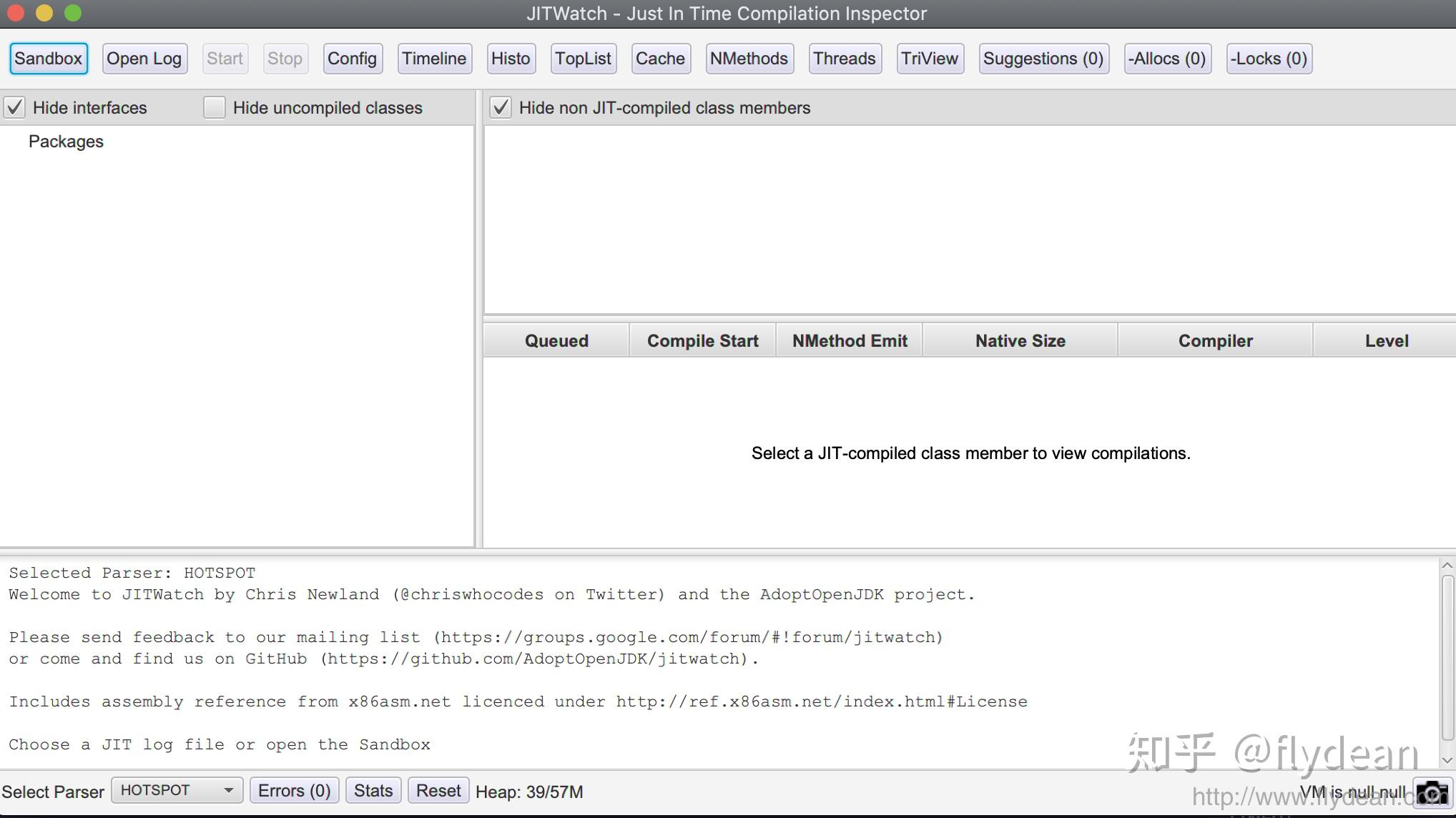
Task: Open the Sandbox window
Action: click(49, 59)
